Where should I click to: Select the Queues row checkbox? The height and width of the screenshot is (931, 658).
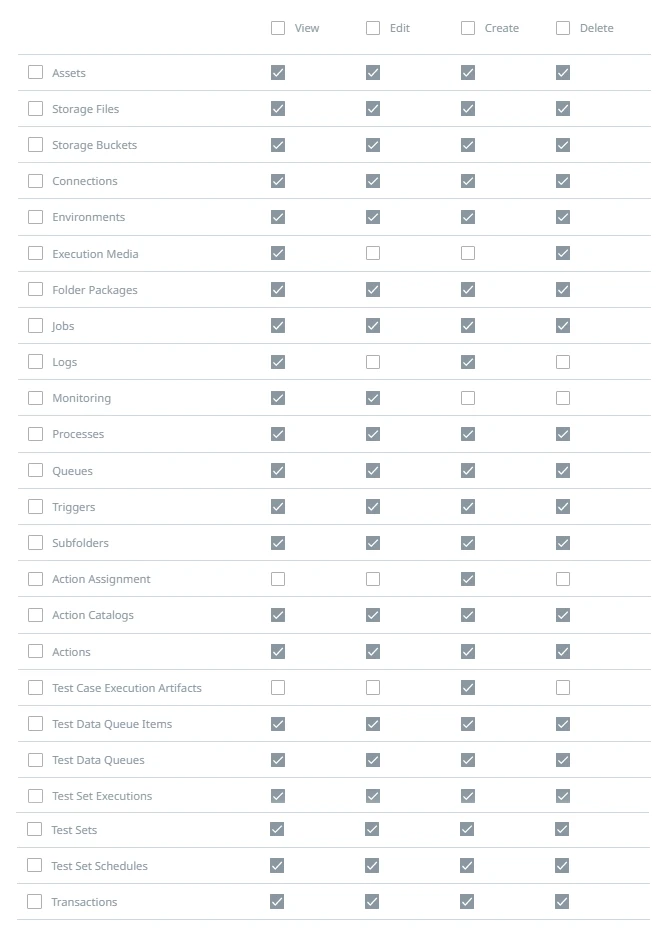(36, 470)
